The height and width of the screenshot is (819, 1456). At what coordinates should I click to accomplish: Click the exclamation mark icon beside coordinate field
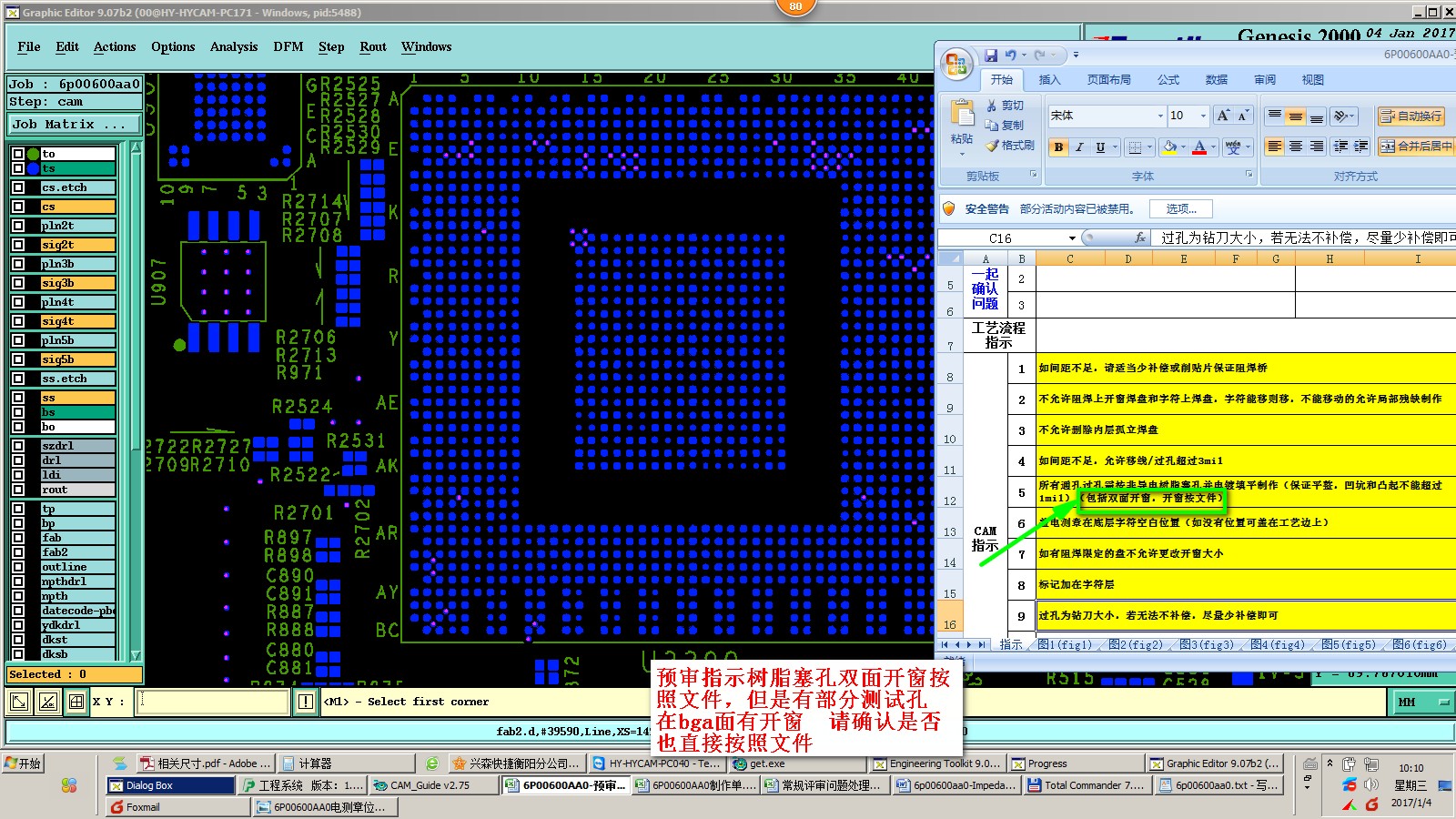[306, 702]
